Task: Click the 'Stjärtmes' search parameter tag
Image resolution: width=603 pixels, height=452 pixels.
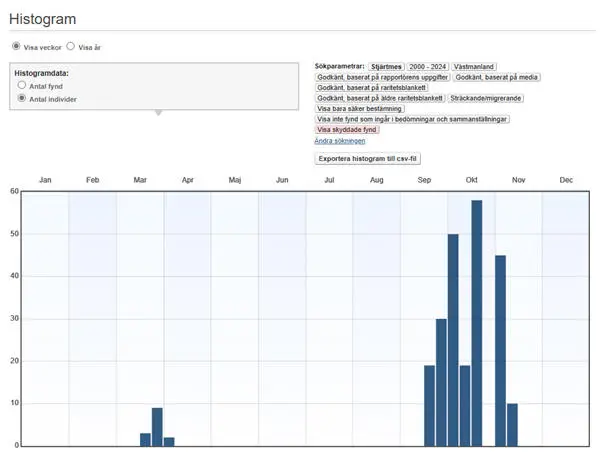Action: (x=386, y=67)
